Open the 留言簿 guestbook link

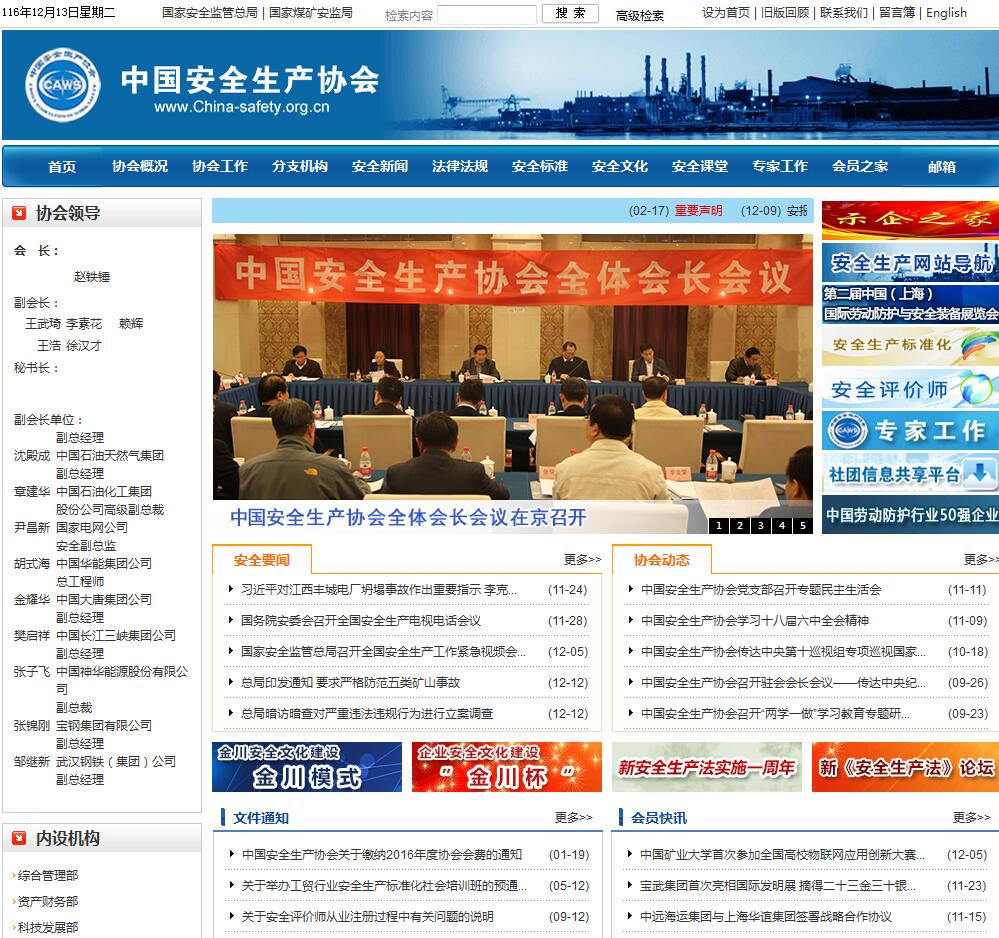tap(897, 13)
